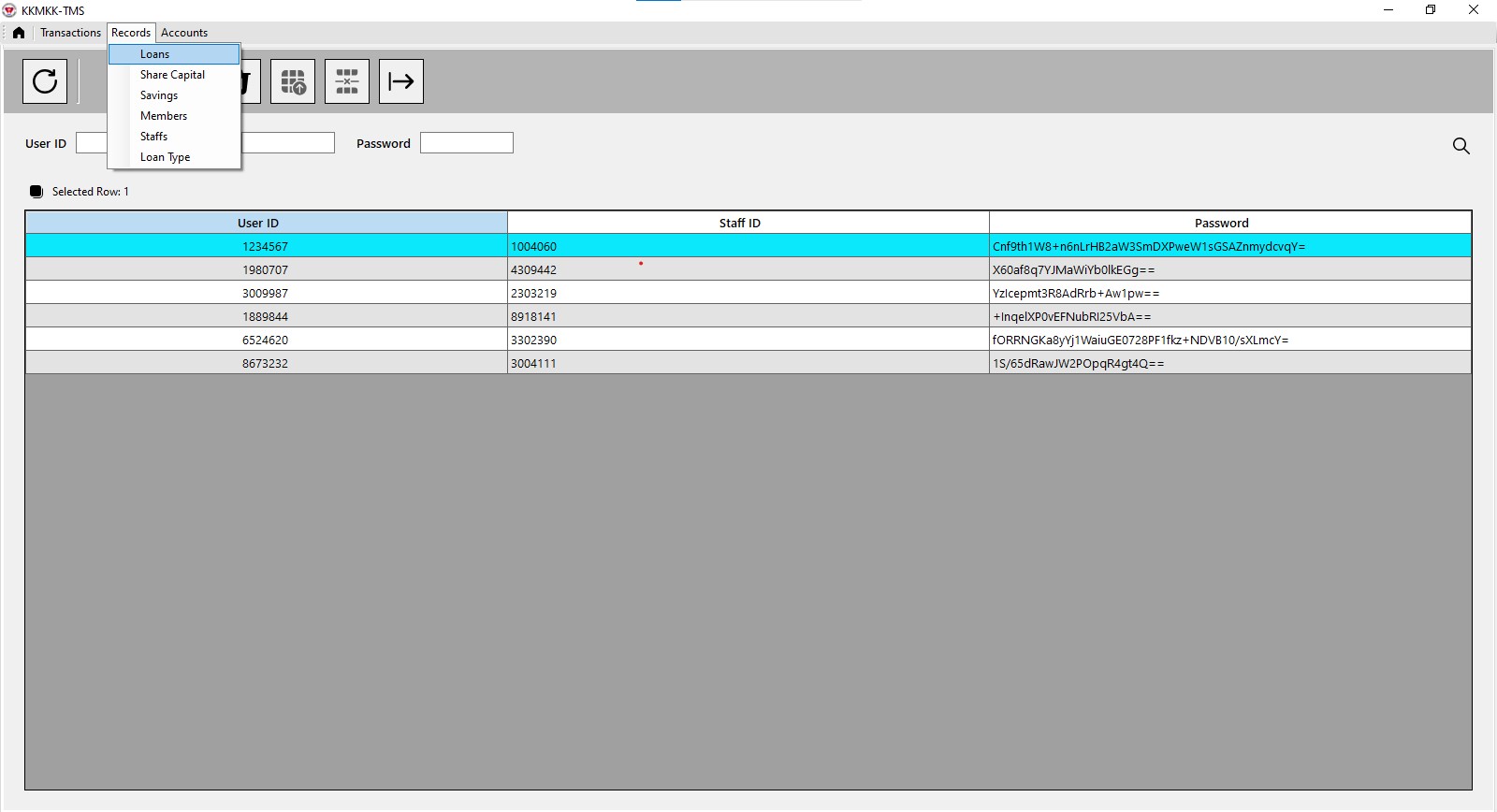
Task: Click password cell starting with fORRNGKa8y
Action: [1230, 340]
